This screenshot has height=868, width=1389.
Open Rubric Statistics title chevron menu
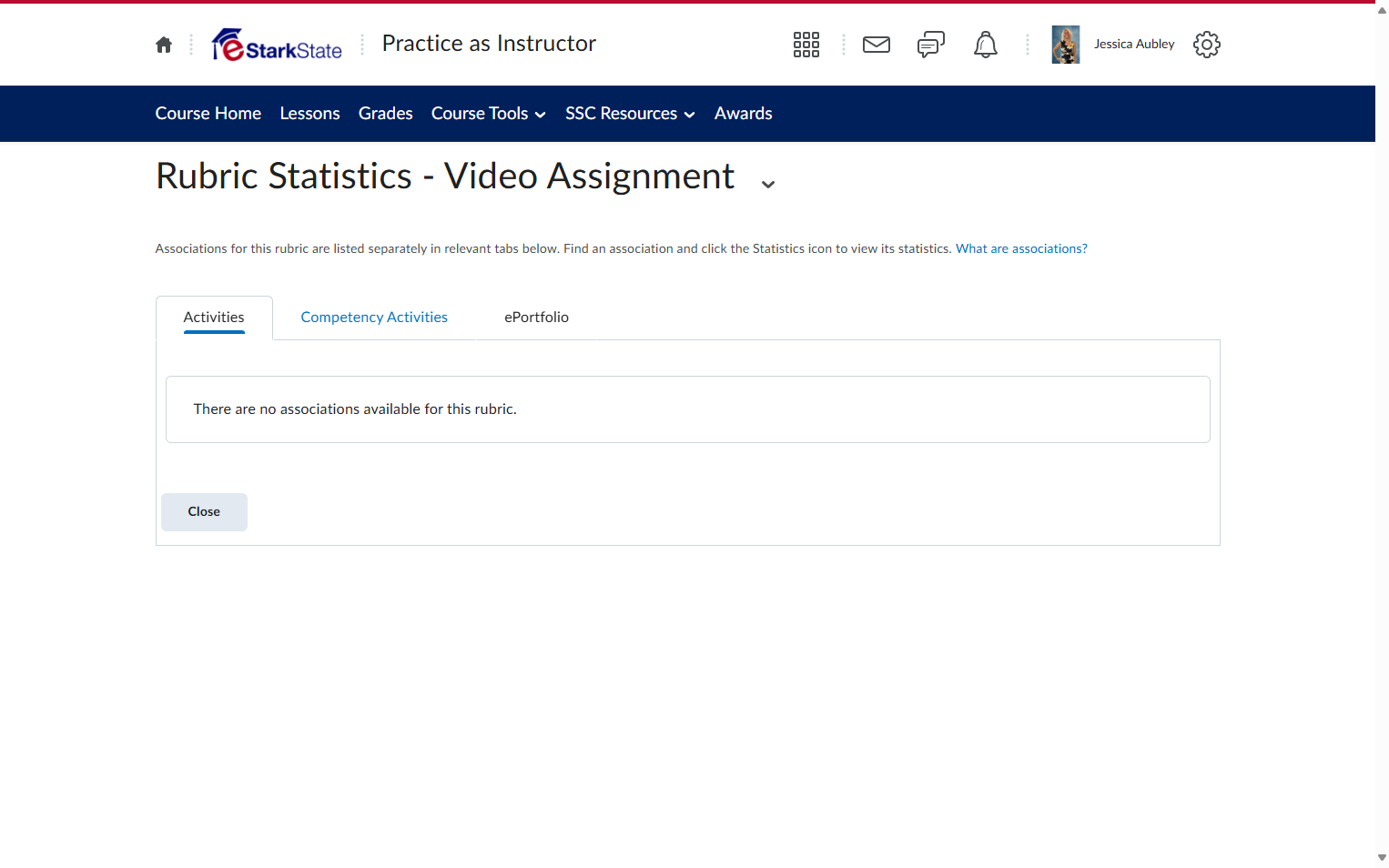click(768, 184)
